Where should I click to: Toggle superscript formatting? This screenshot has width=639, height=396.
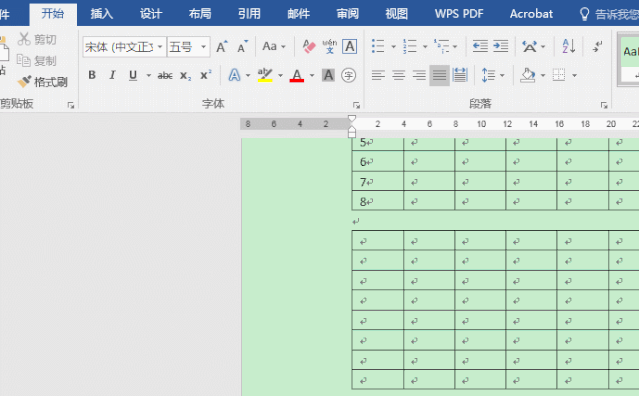coord(205,75)
